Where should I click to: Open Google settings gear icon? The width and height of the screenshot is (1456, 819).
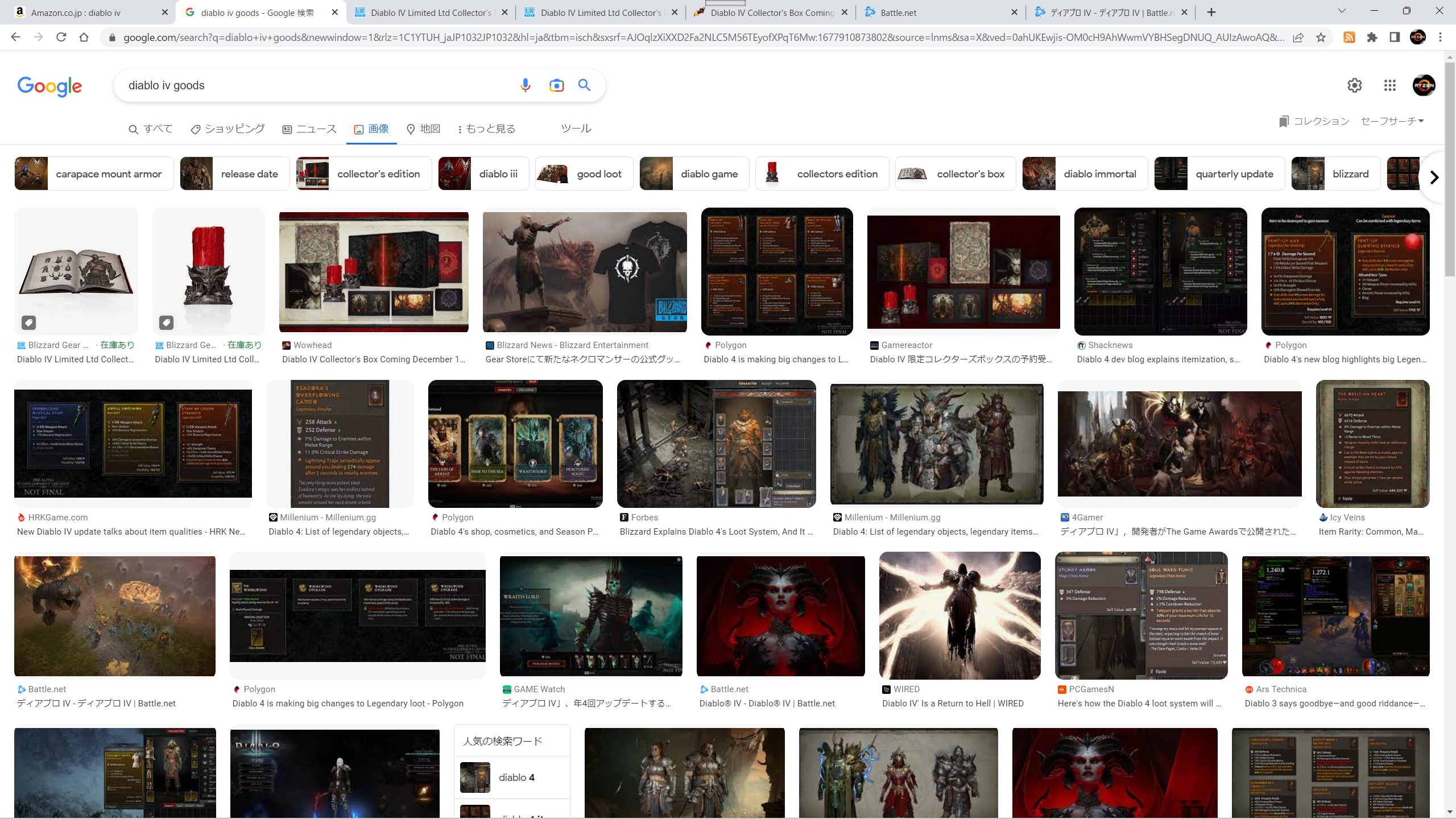[x=1355, y=85]
